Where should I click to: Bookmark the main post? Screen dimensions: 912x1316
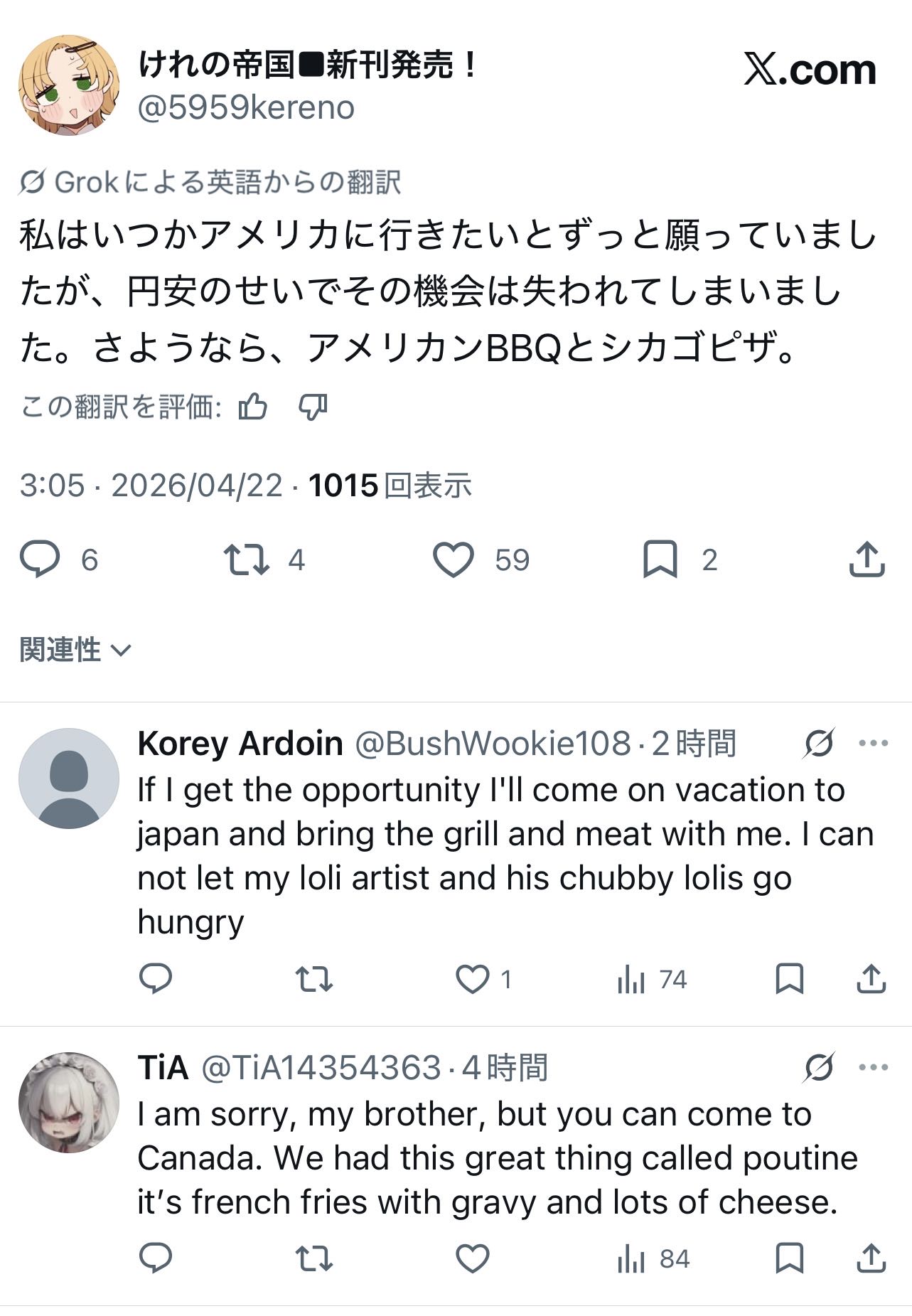[x=660, y=560]
